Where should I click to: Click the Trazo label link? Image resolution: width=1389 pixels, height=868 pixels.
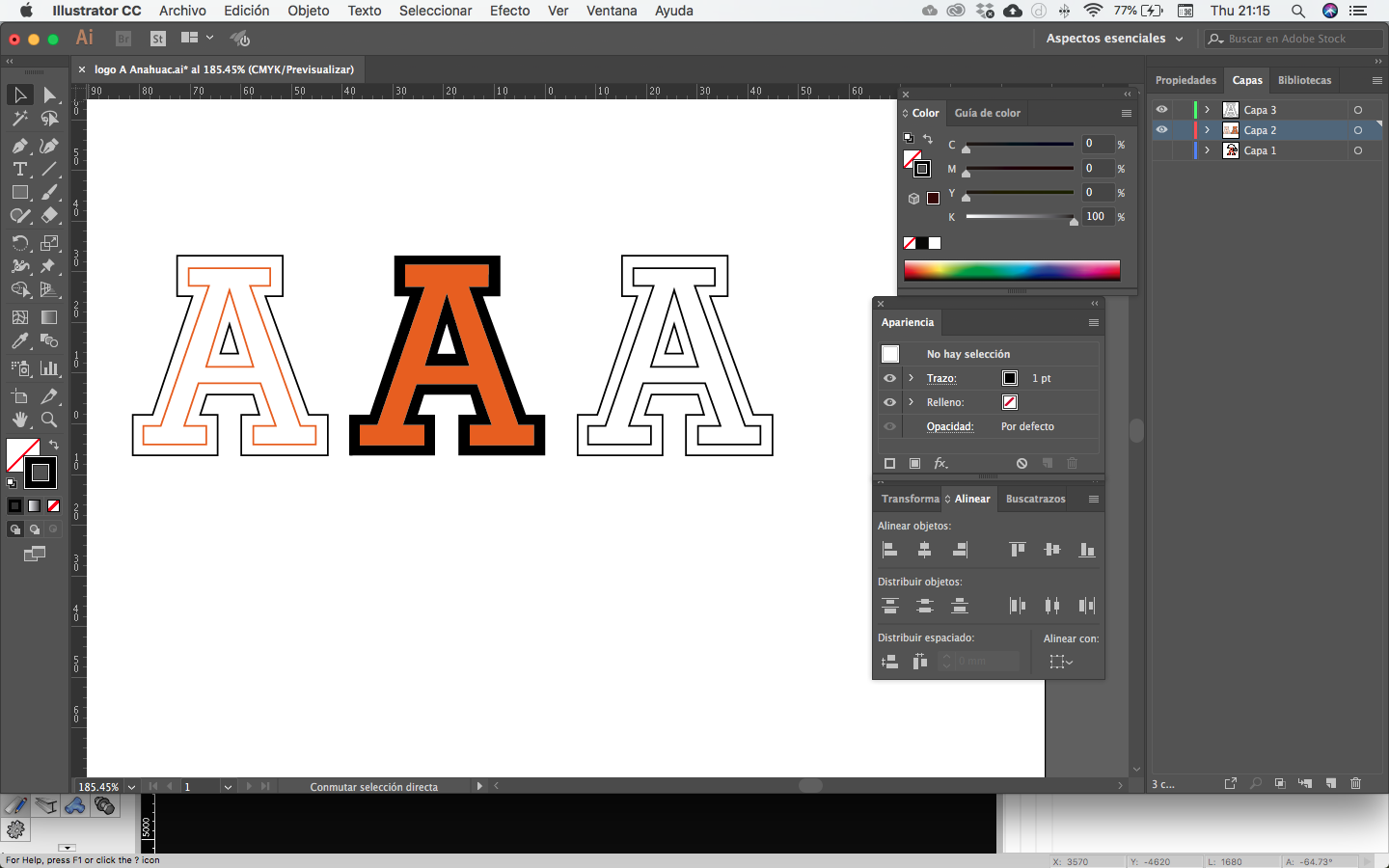coord(941,378)
